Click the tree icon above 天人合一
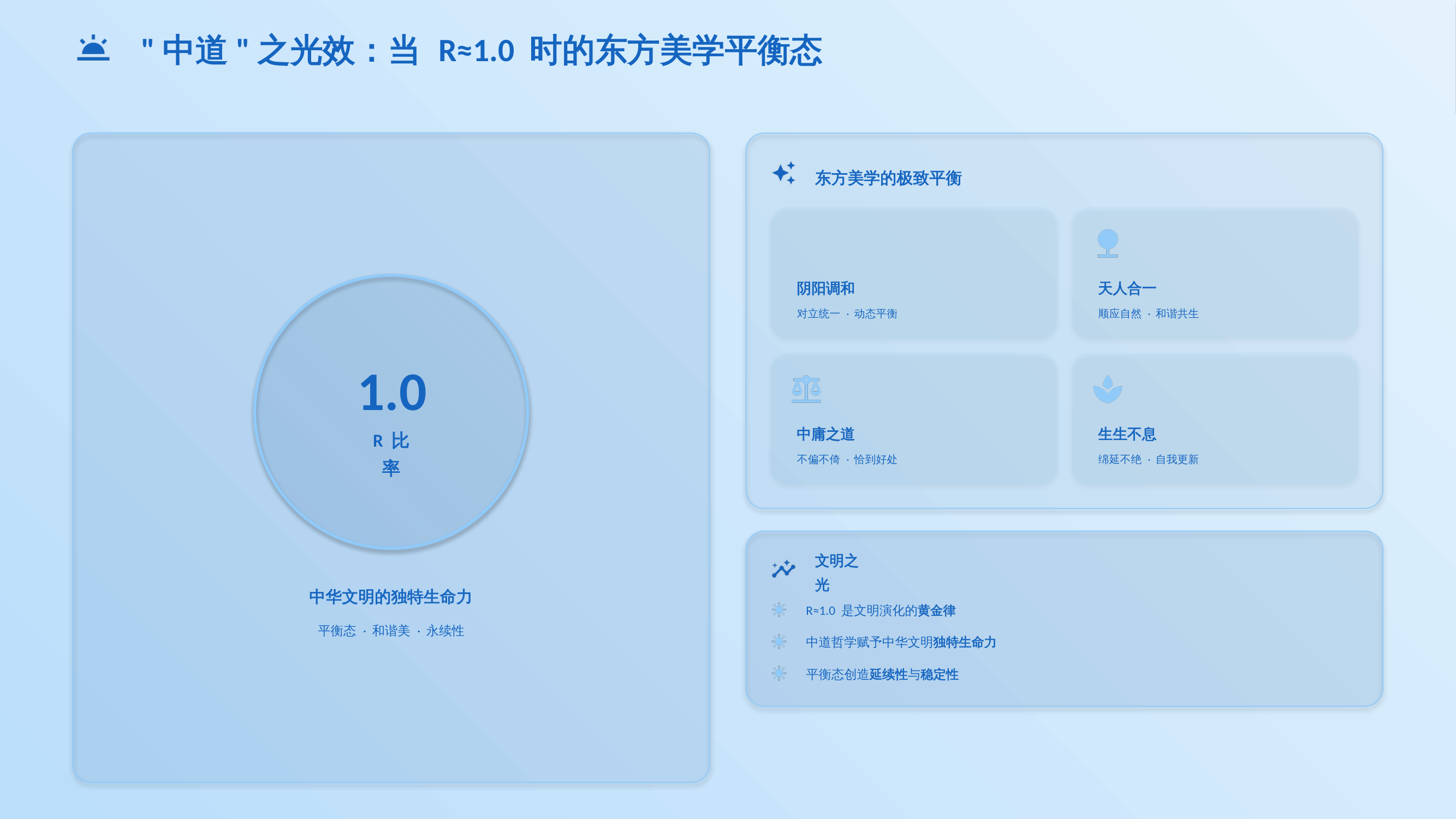Screen dimensions: 1456x819 [x=1107, y=243]
